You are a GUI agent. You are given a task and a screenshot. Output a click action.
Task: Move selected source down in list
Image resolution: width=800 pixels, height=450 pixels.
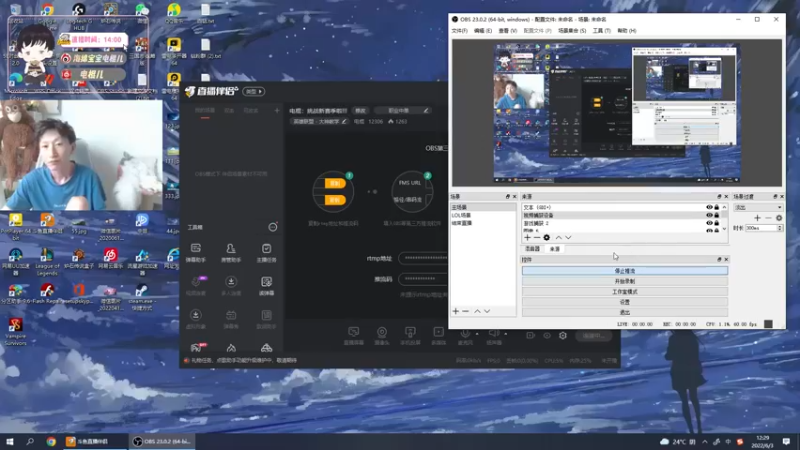pyautogui.click(x=568, y=237)
